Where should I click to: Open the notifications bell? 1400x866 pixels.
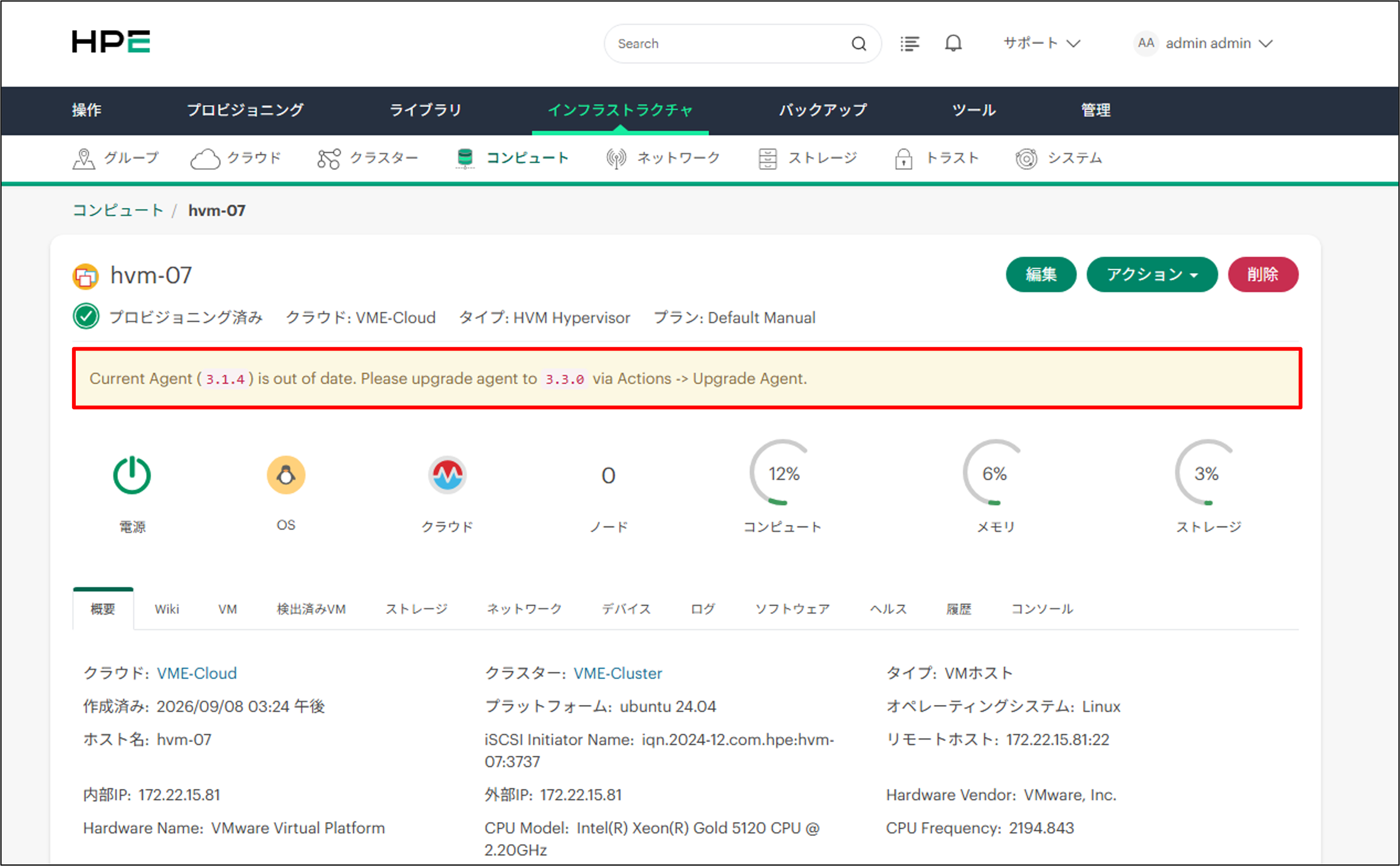953,43
